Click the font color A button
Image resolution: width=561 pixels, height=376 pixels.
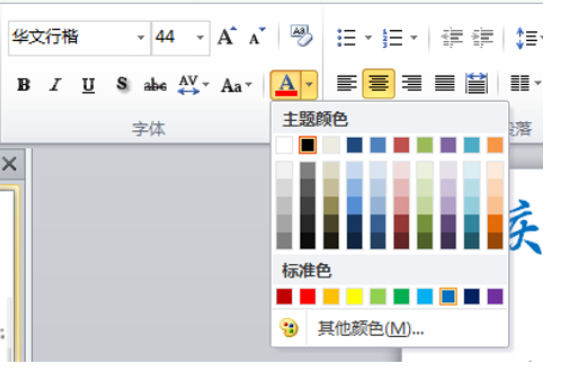click(x=286, y=85)
